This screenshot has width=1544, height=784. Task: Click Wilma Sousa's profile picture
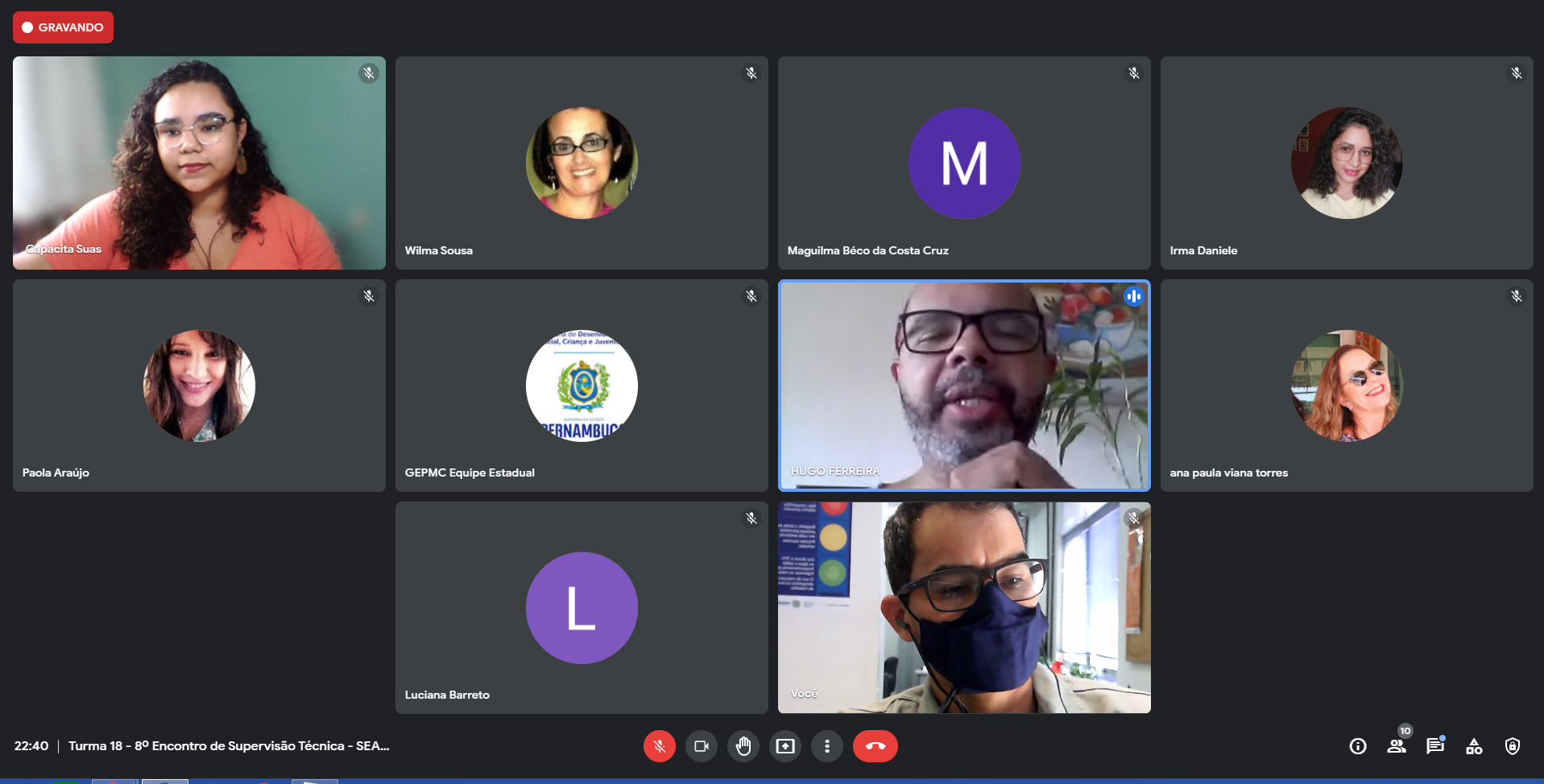tap(582, 163)
